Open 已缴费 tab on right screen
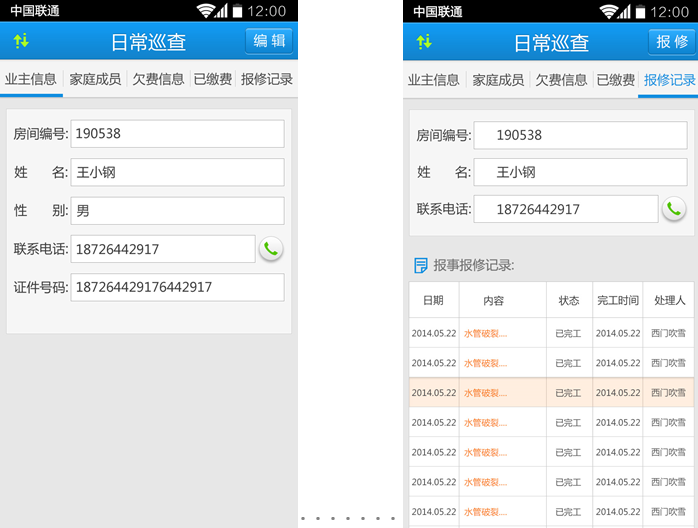This screenshot has width=698, height=528. (616, 80)
